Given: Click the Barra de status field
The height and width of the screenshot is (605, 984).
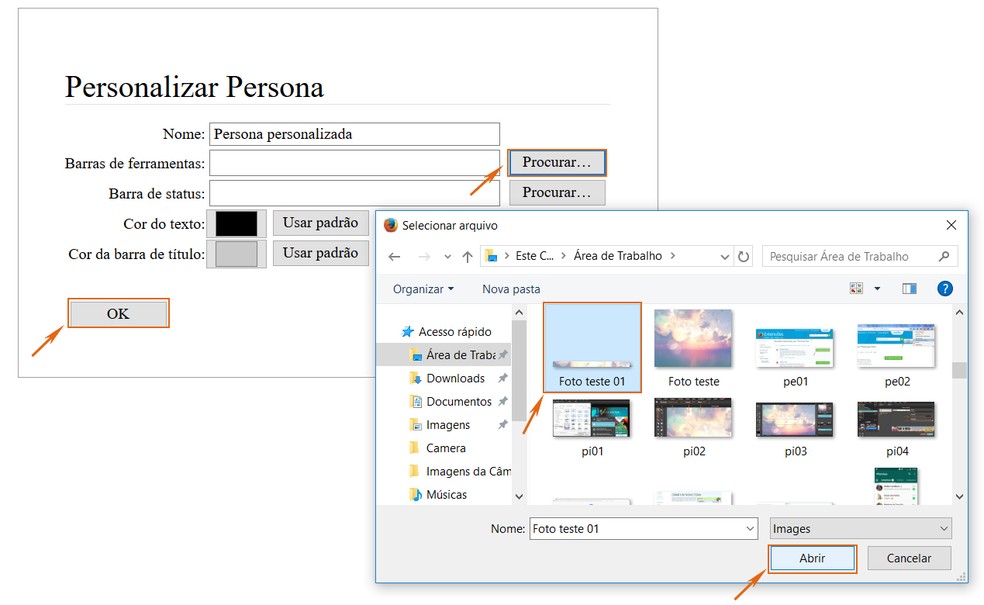Looking at the screenshot, I should tap(355, 193).
